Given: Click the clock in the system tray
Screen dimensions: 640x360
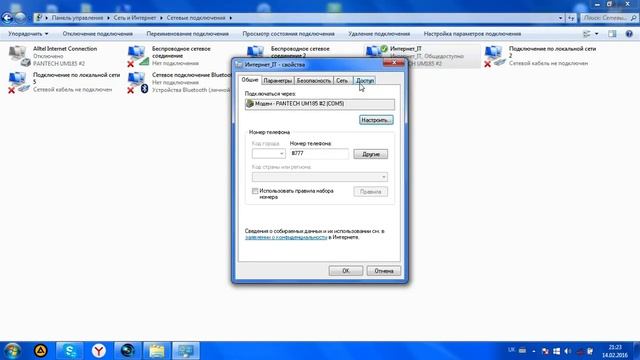Looking at the screenshot, I should (615, 351).
